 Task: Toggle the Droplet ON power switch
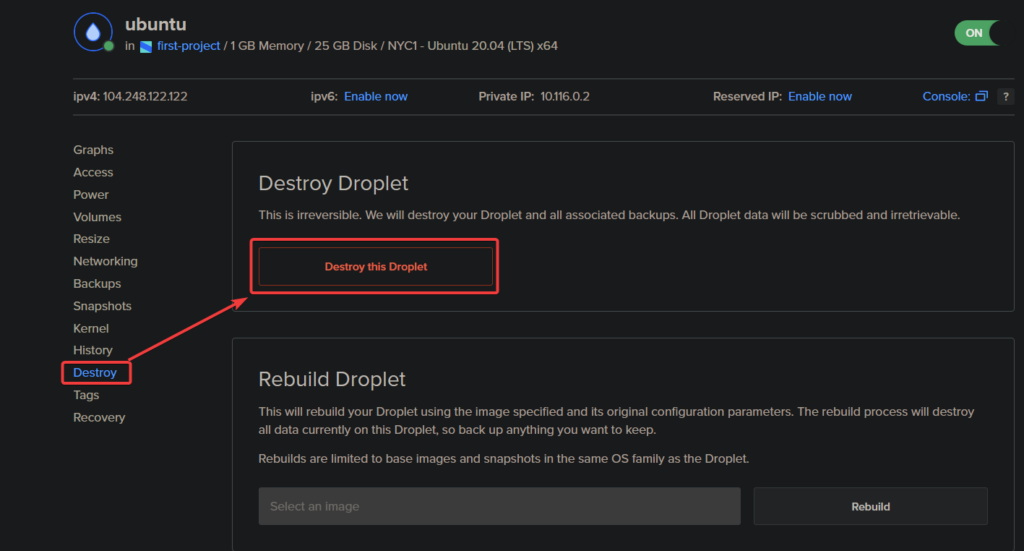[976, 33]
